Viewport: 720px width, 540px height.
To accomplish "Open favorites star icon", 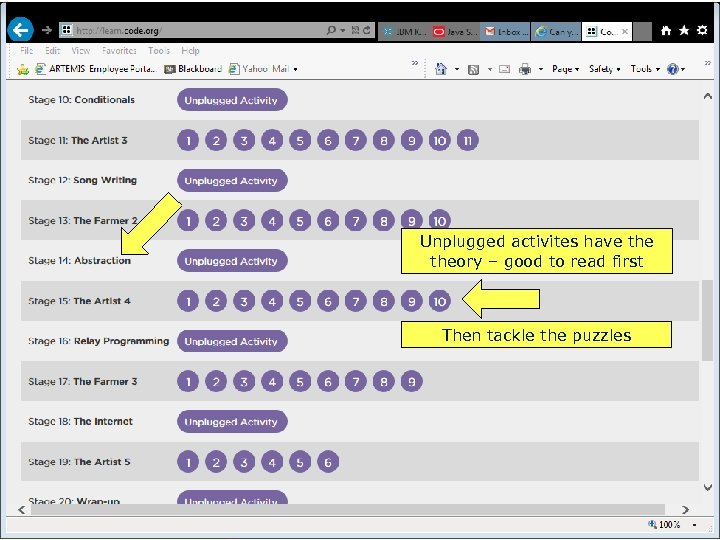I will (684, 30).
